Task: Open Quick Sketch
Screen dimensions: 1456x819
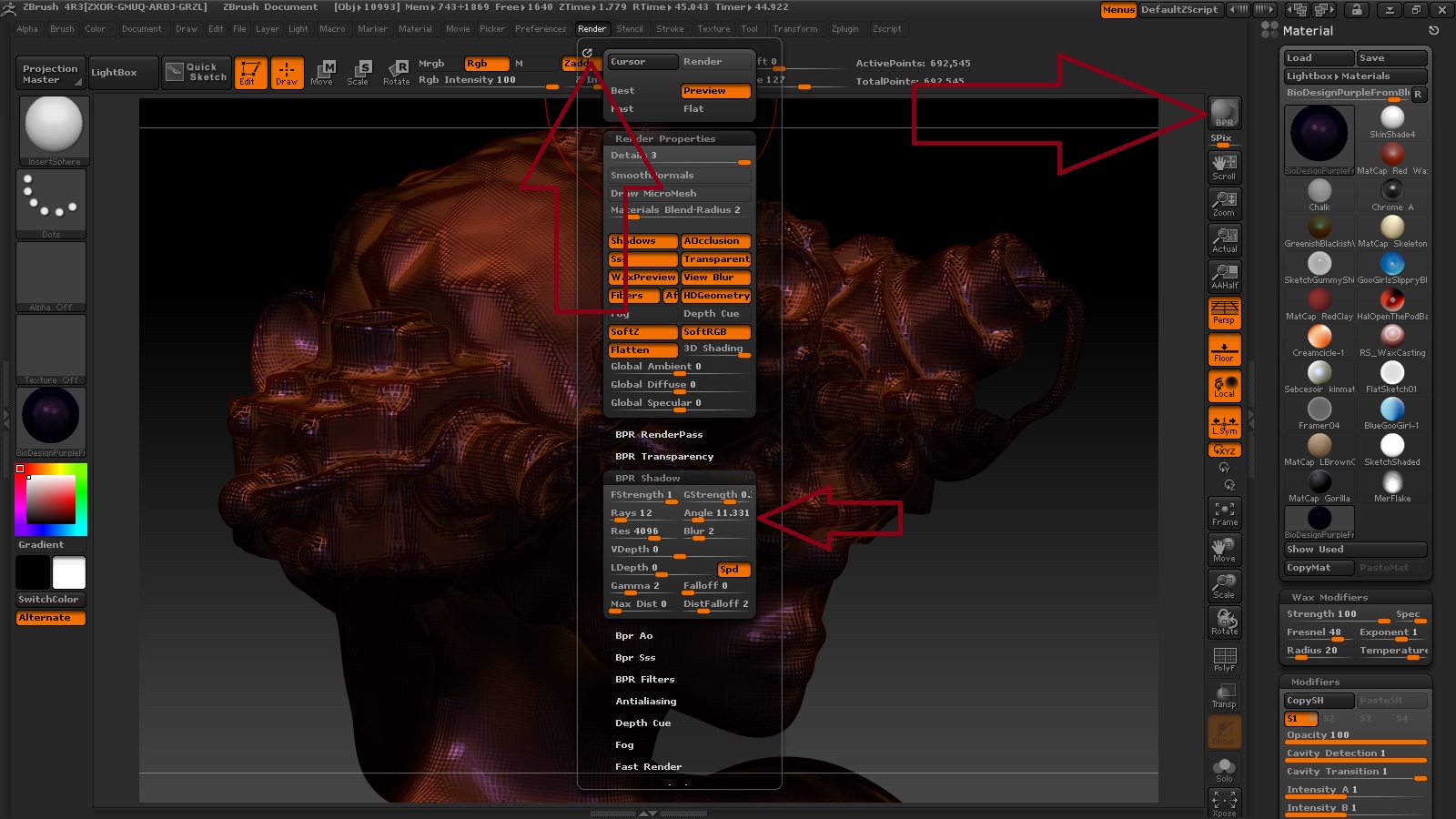Action: 197,72
